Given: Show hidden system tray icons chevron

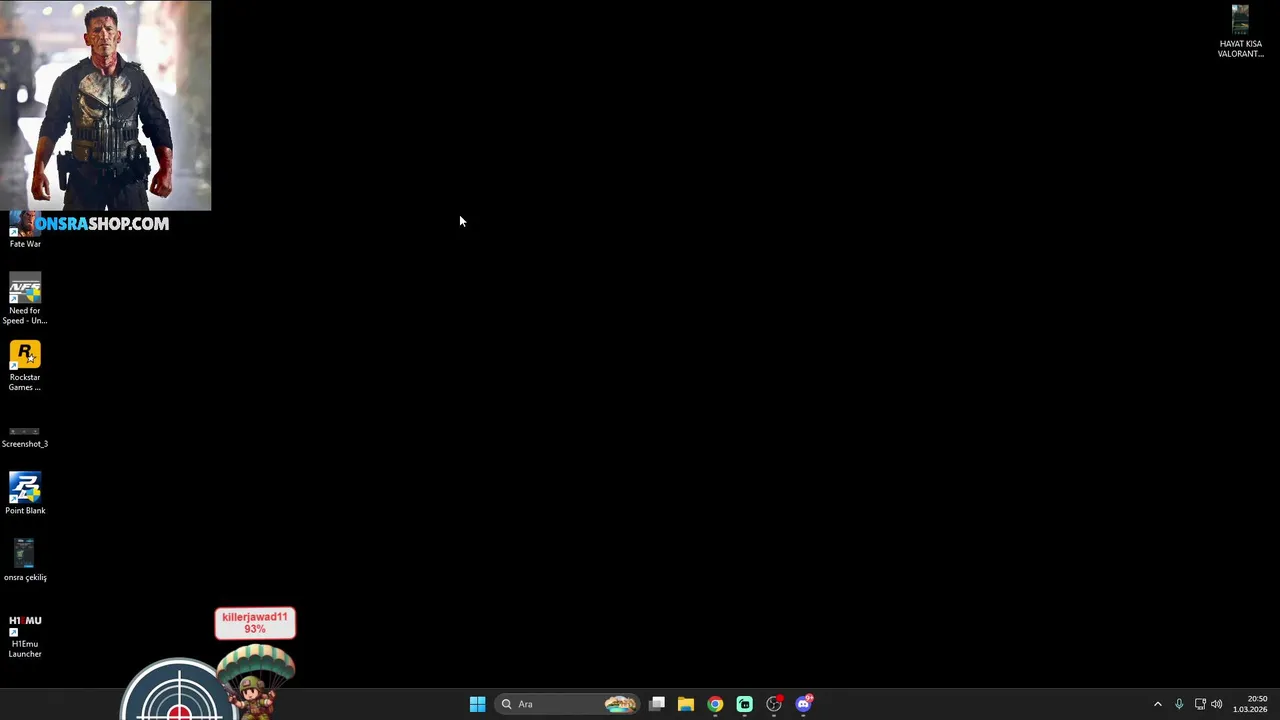Looking at the screenshot, I should [1158, 704].
